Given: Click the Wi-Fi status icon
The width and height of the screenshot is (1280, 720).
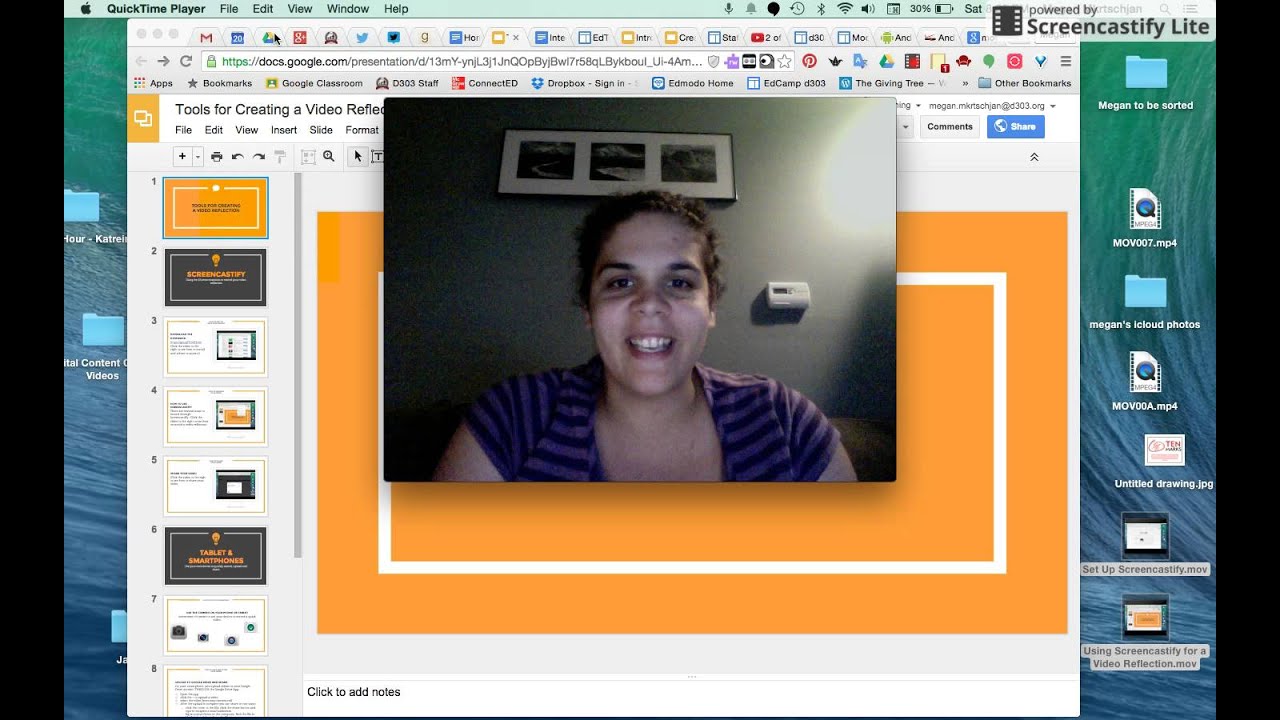Looking at the screenshot, I should click(845, 9).
